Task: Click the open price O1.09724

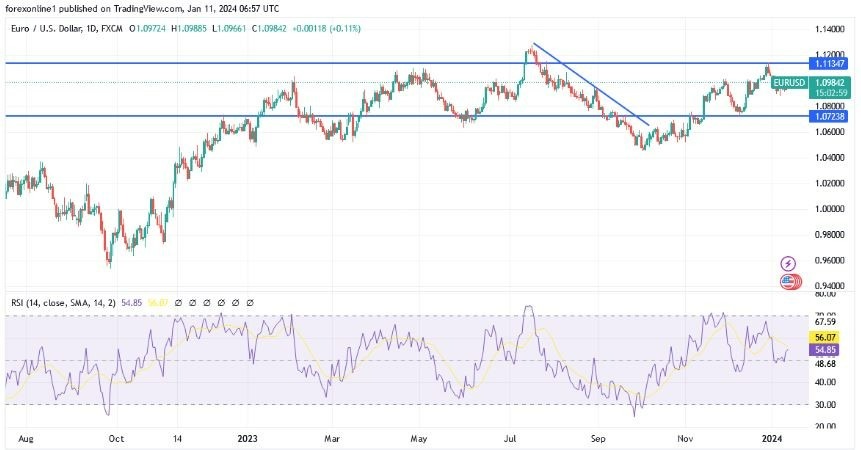Action: [147, 29]
